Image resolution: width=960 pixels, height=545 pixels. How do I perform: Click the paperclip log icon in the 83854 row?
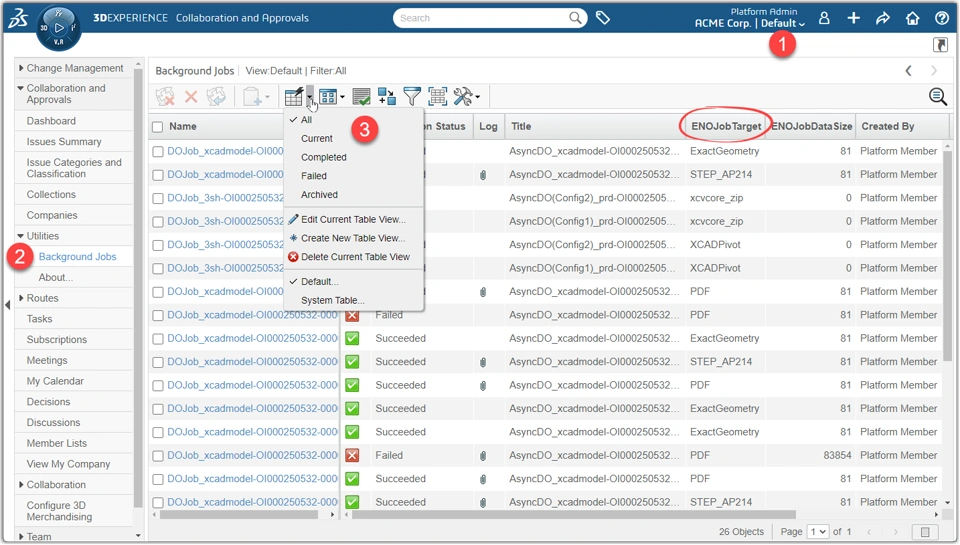point(483,456)
